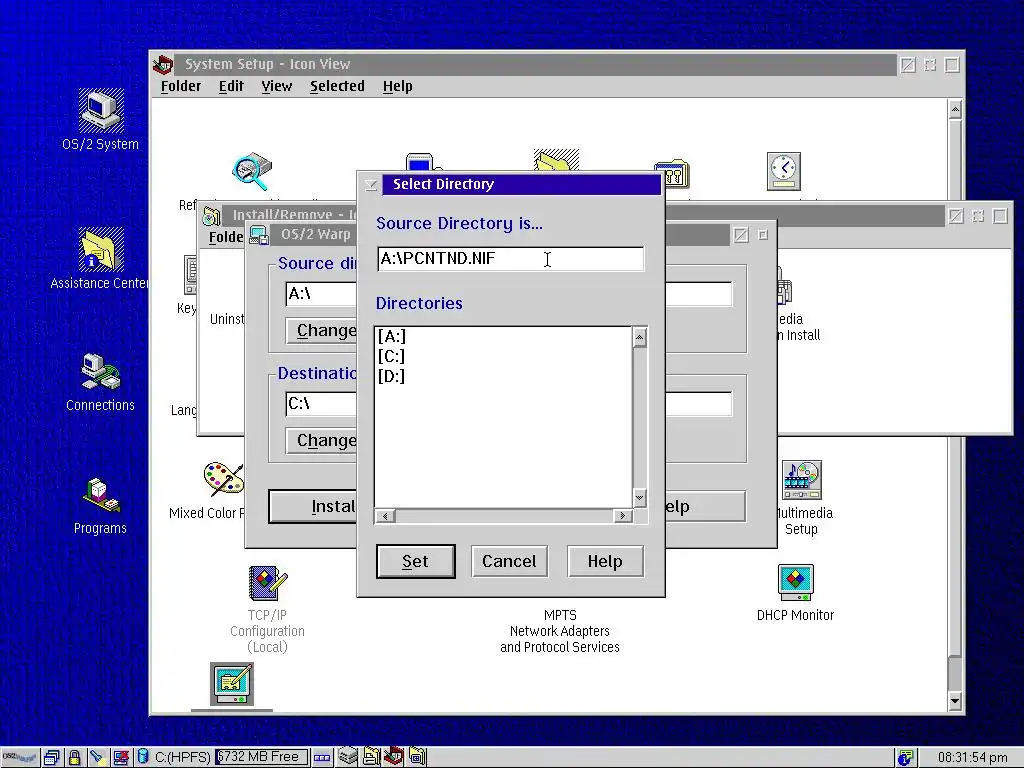The width and height of the screenshot is (1024, 768).
Task: Click the 08:31:54 pm clock on WarpCenter
Action: pyautogui.click(x=972, y=758)
